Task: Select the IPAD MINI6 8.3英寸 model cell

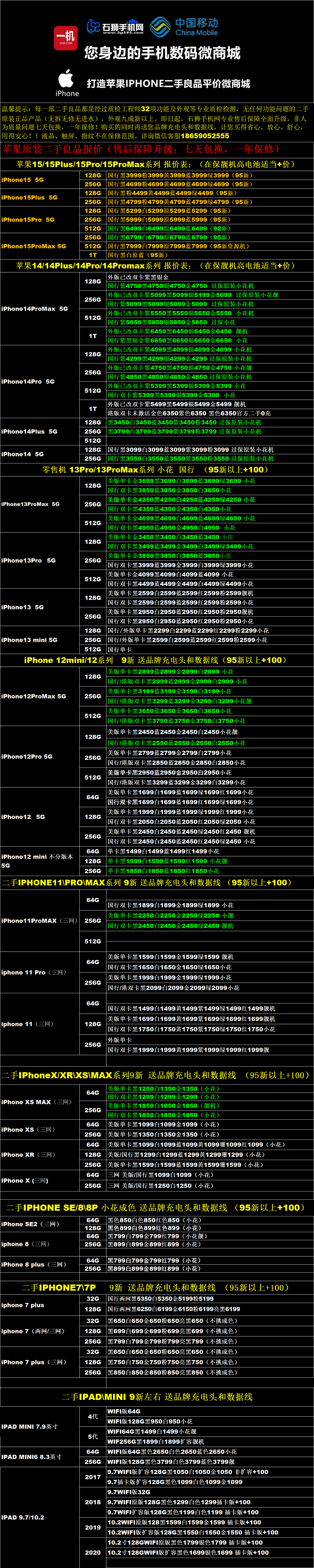Action: click(x=40, y=1457)
